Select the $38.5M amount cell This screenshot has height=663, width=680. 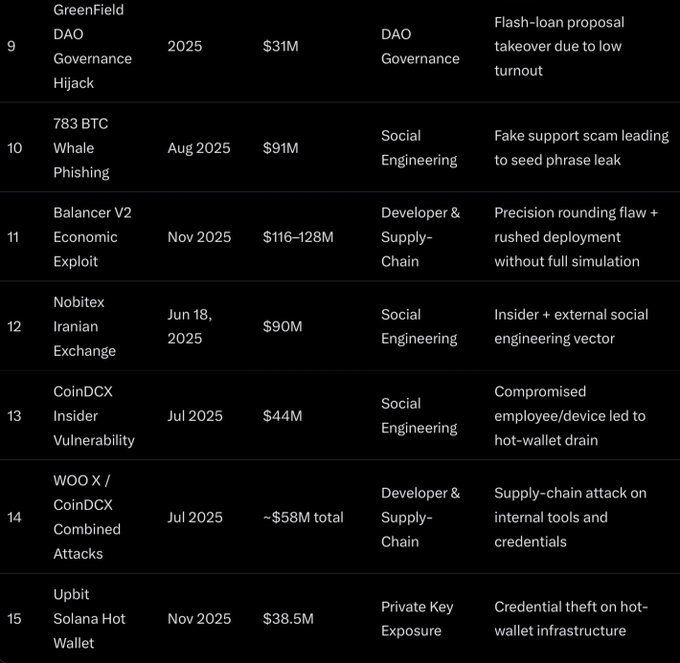pyautogui.click(x=288, y=619)
